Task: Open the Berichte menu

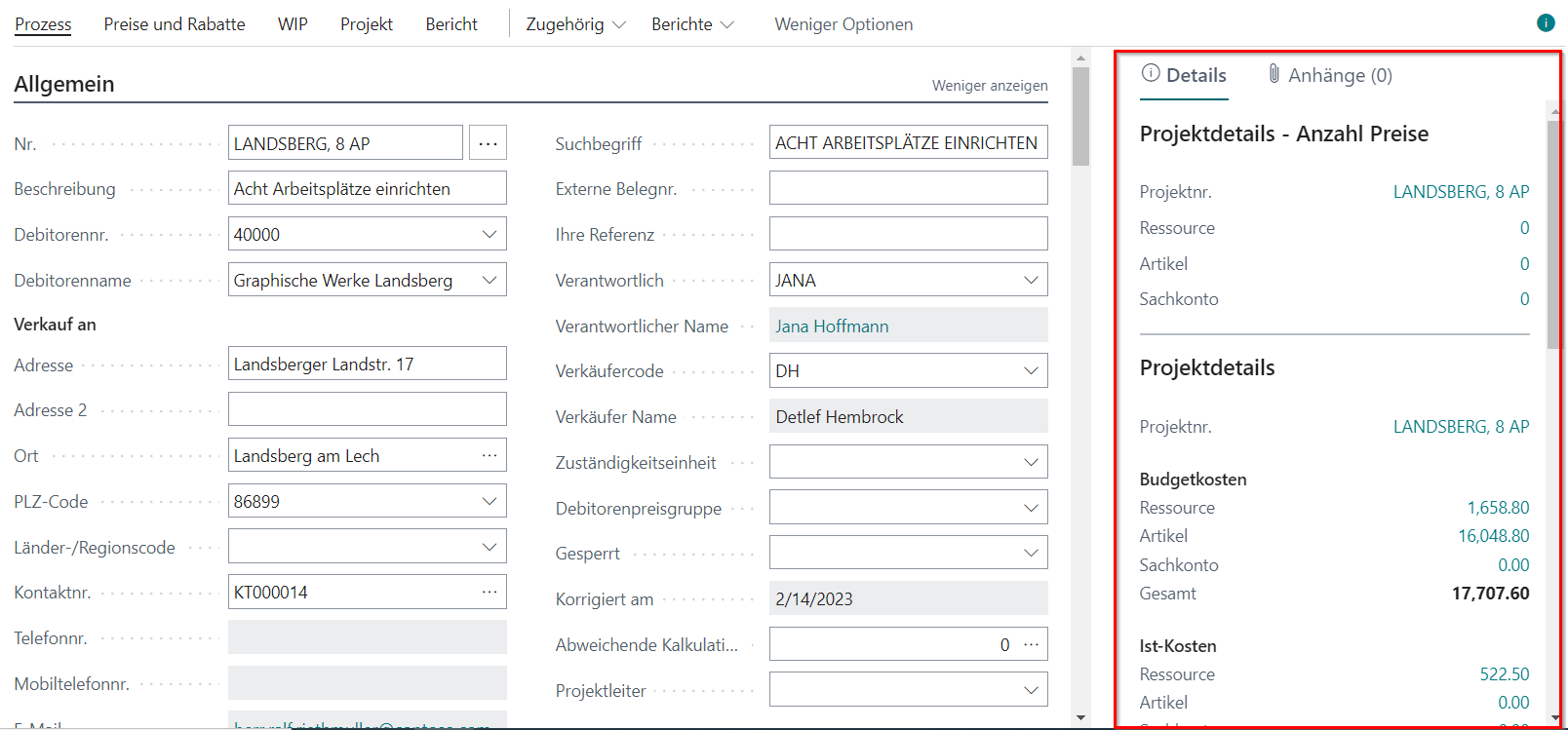Action: click(x=692, y=24)
